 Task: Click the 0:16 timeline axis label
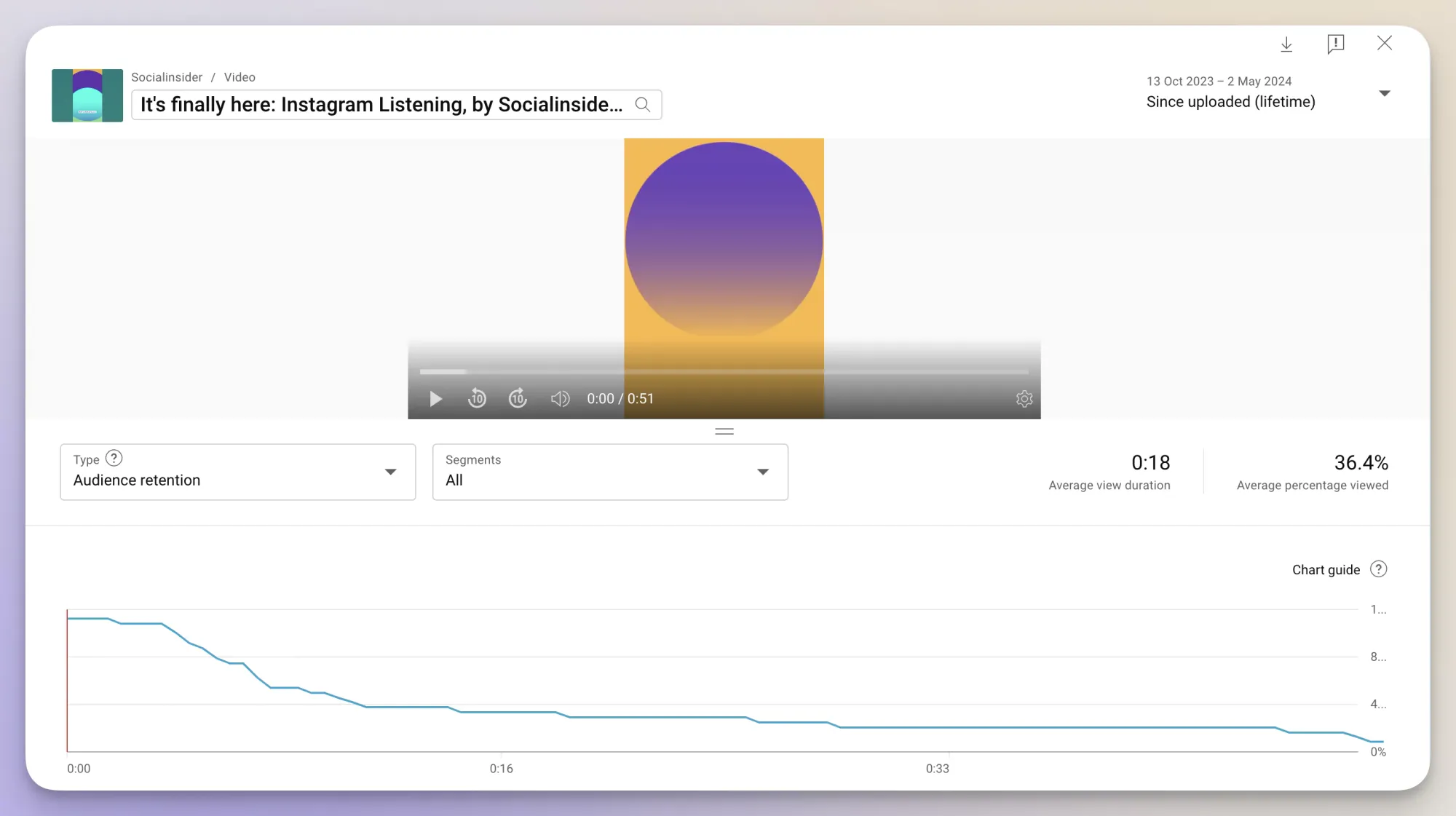click(x=501, y=769)
